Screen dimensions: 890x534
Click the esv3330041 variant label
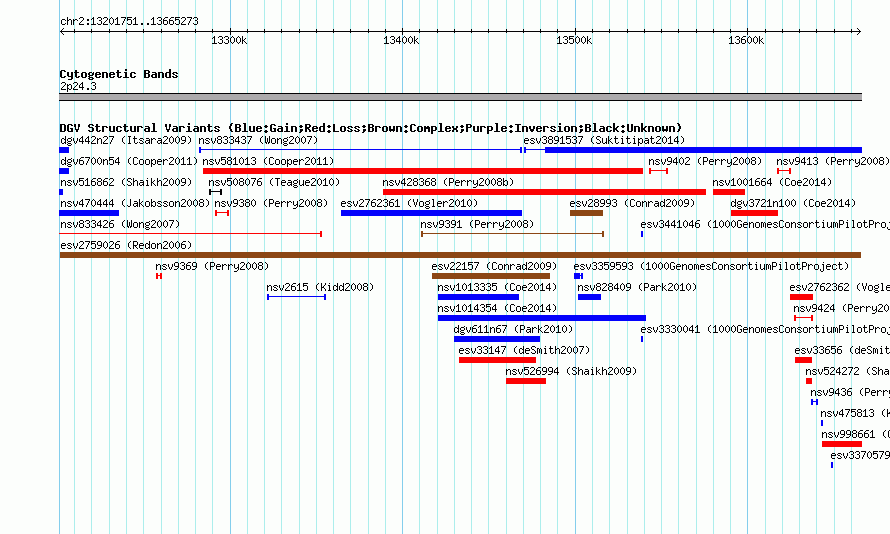[x=765, y=329]
